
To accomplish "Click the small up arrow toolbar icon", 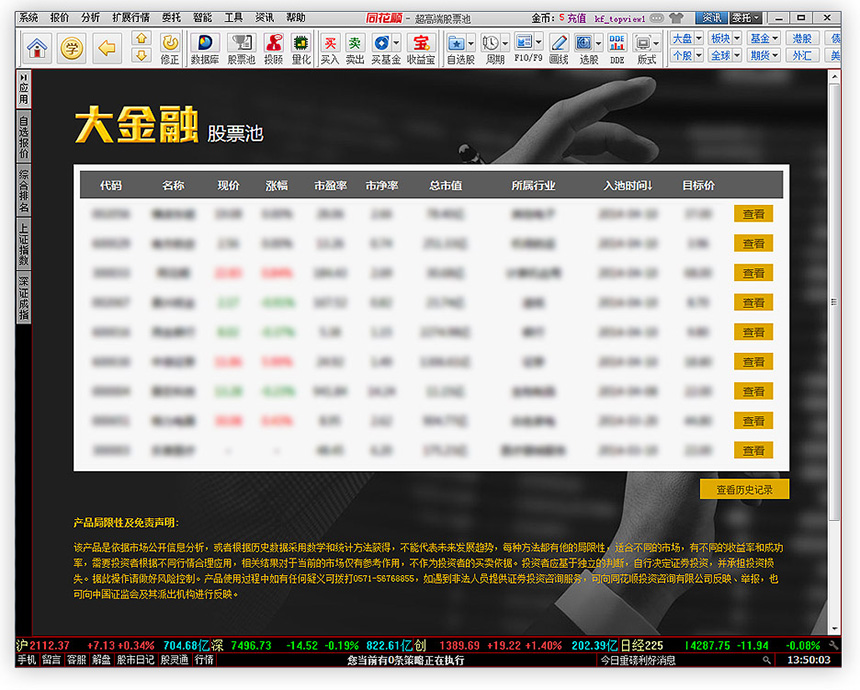I will (142, 39).
